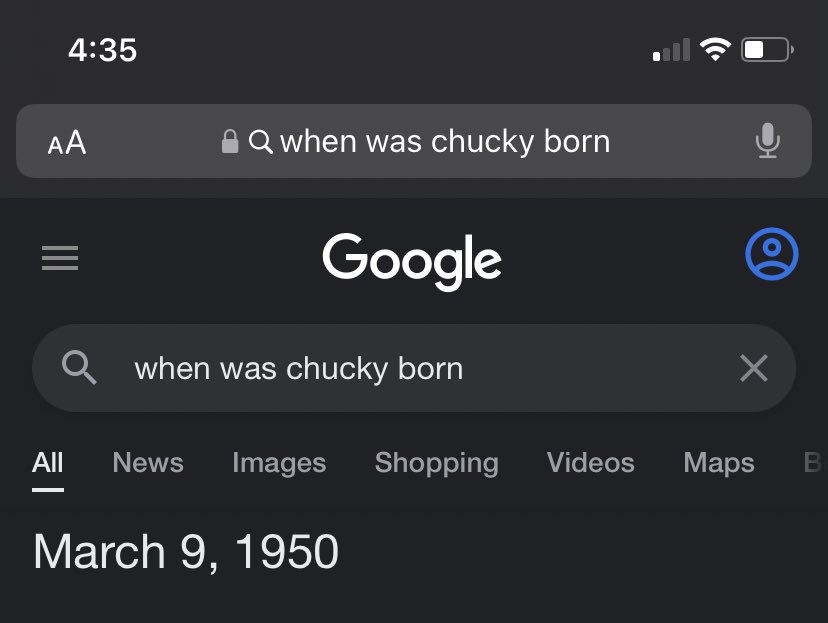Tap the March 9, 1950 answer
This screenshot has width=828, height=623.
186,552
